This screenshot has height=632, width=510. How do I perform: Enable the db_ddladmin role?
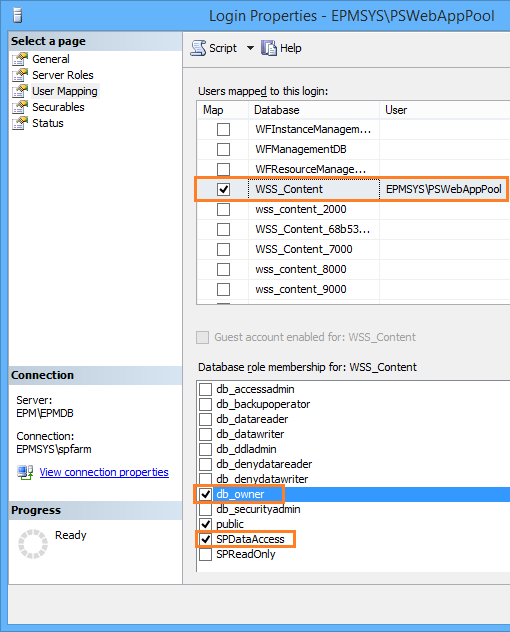click(x=206, y=449)
